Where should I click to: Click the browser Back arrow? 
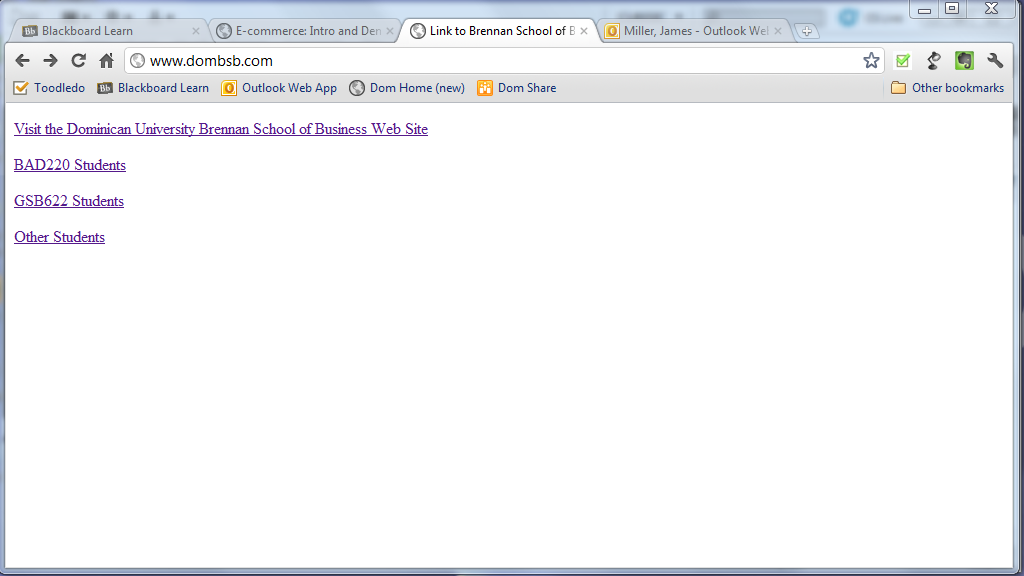[x=22, y=61]
